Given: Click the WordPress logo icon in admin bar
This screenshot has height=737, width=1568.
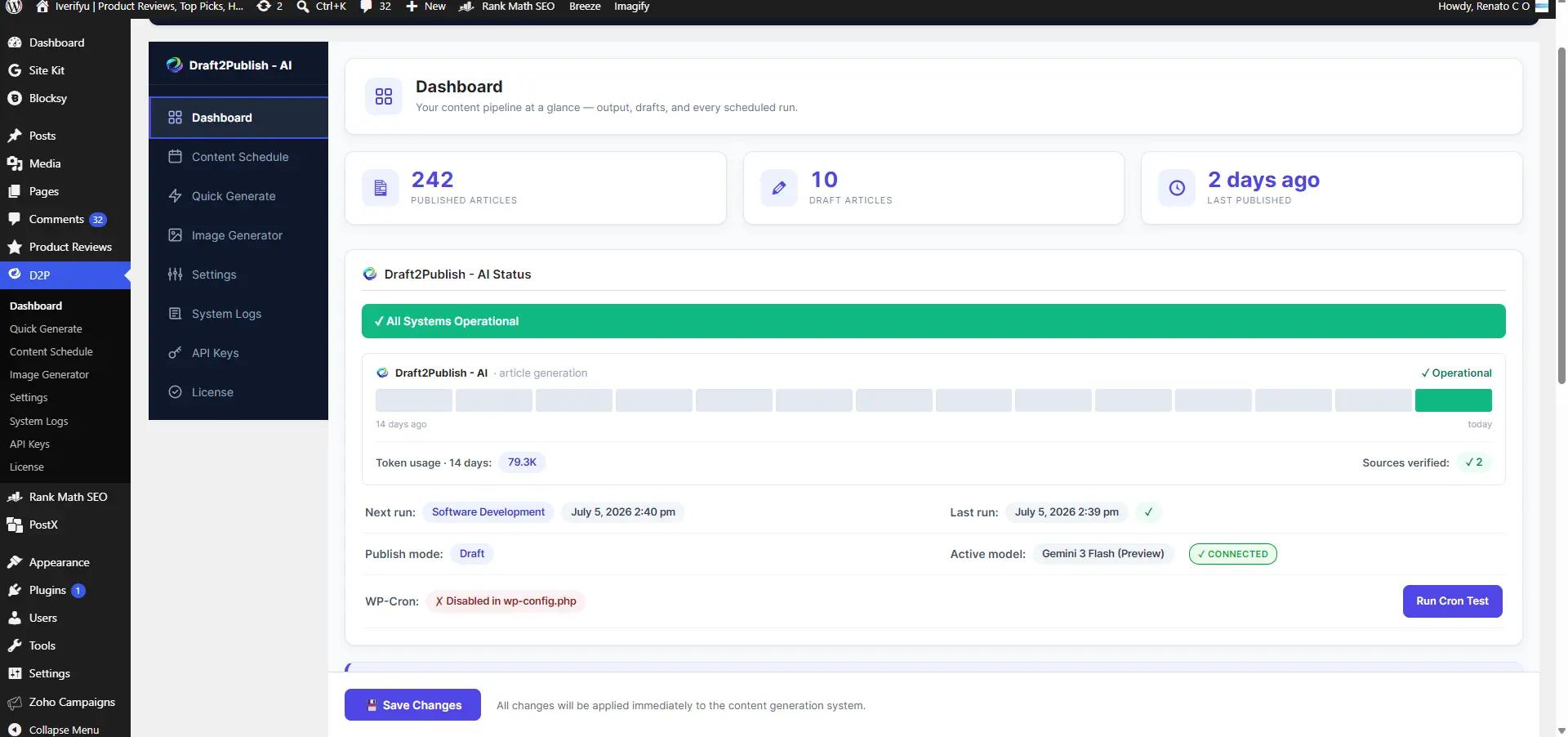Looking at the screenshot, I should 15,7.
